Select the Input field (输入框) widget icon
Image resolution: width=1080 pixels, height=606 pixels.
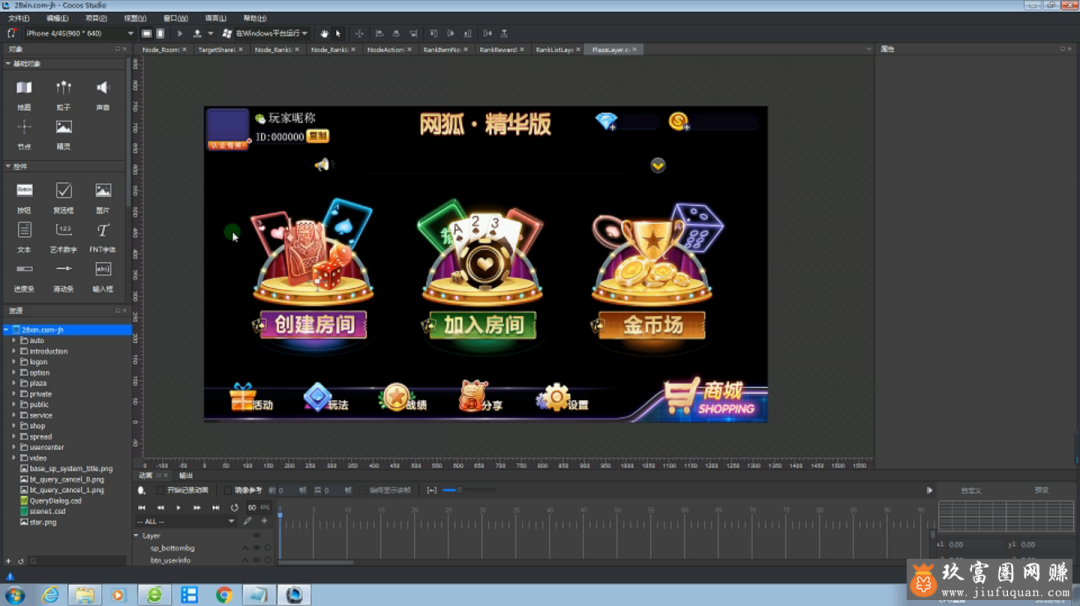103,269
